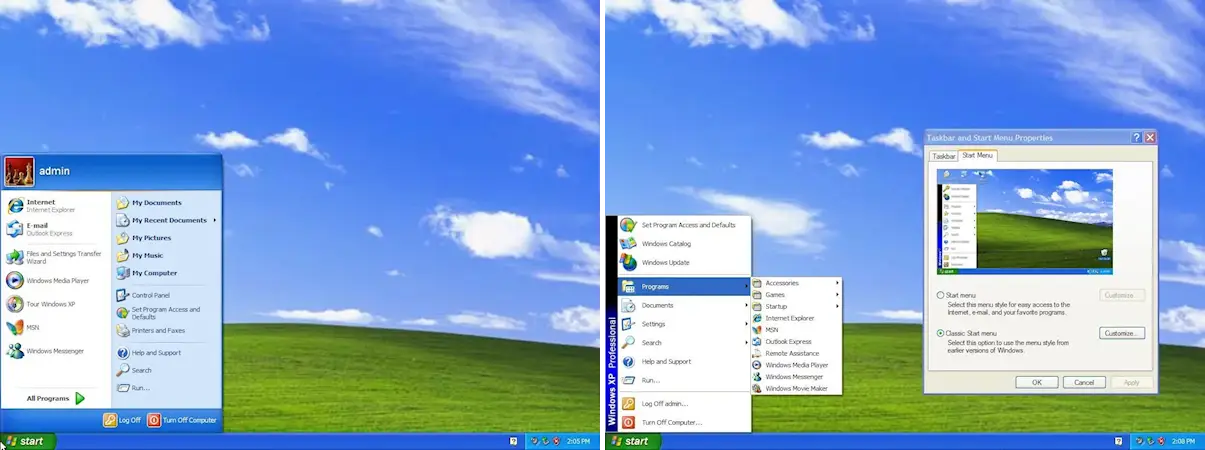Open Remote Assistance in Programs submenu
Viewport: 1205px width, 450px height.
coord(792,353)
